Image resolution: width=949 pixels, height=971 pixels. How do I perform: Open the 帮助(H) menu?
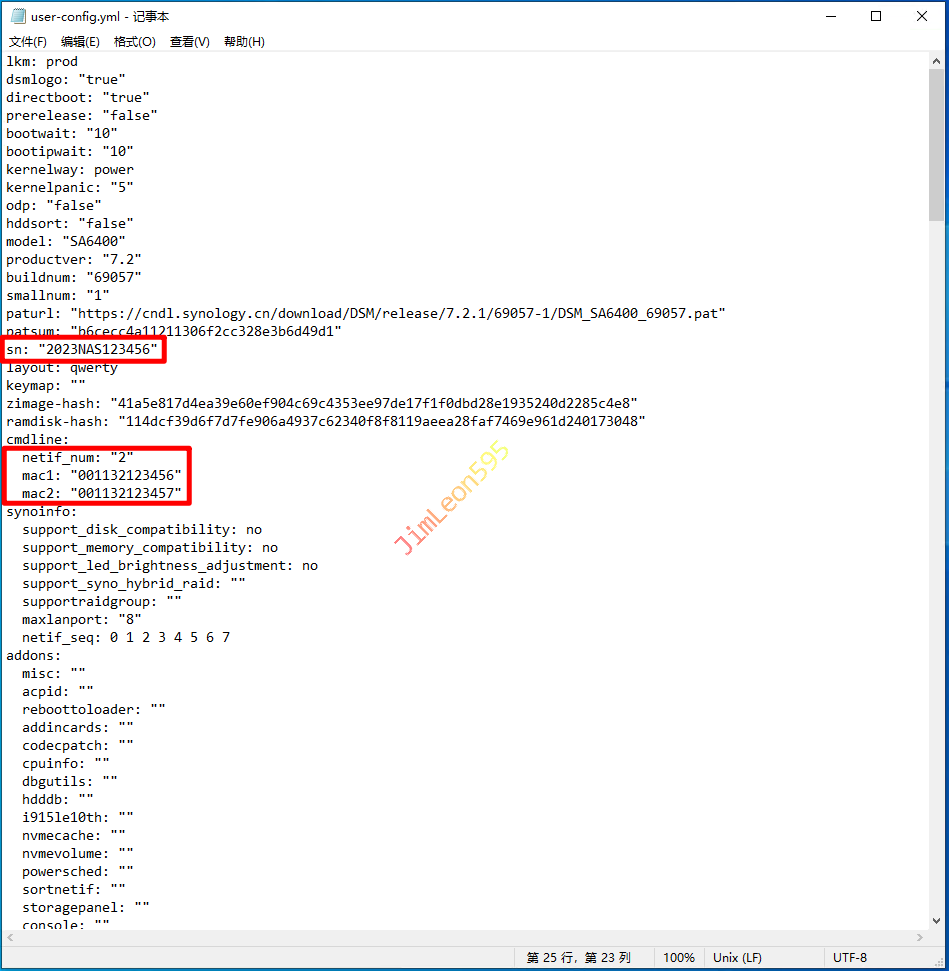pyautogui.click(x=244, y=42)
